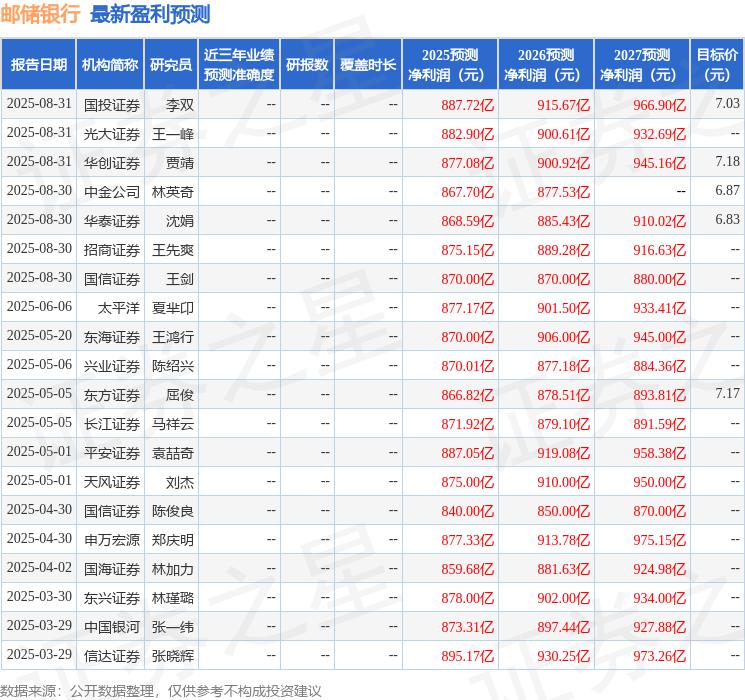745x700 pixels.
Task: Click target price 6.87
Action: point(727,190)
